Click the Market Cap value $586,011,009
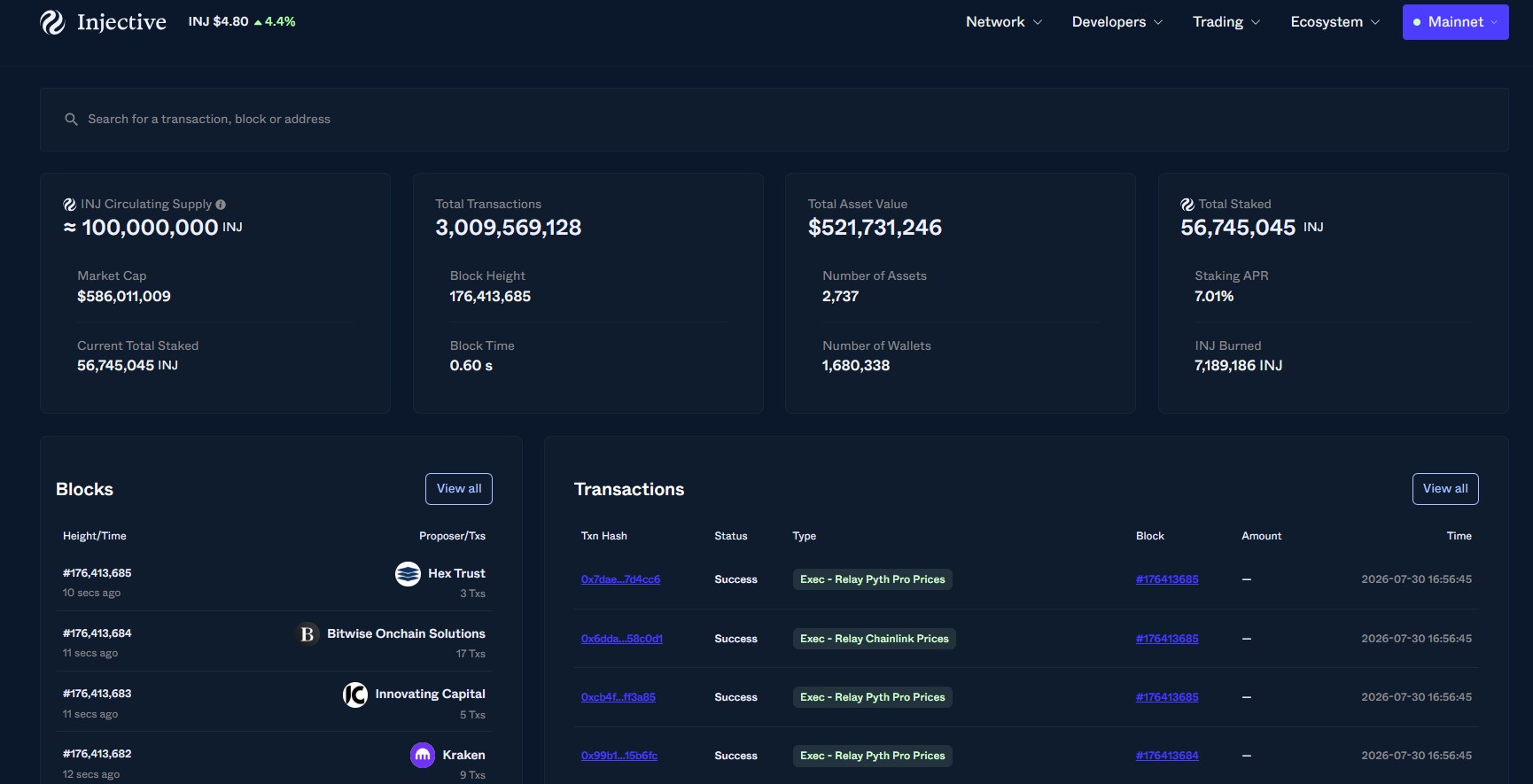Image resolution: width=1533 pixels, height=784 pixels. pos(124,297)
